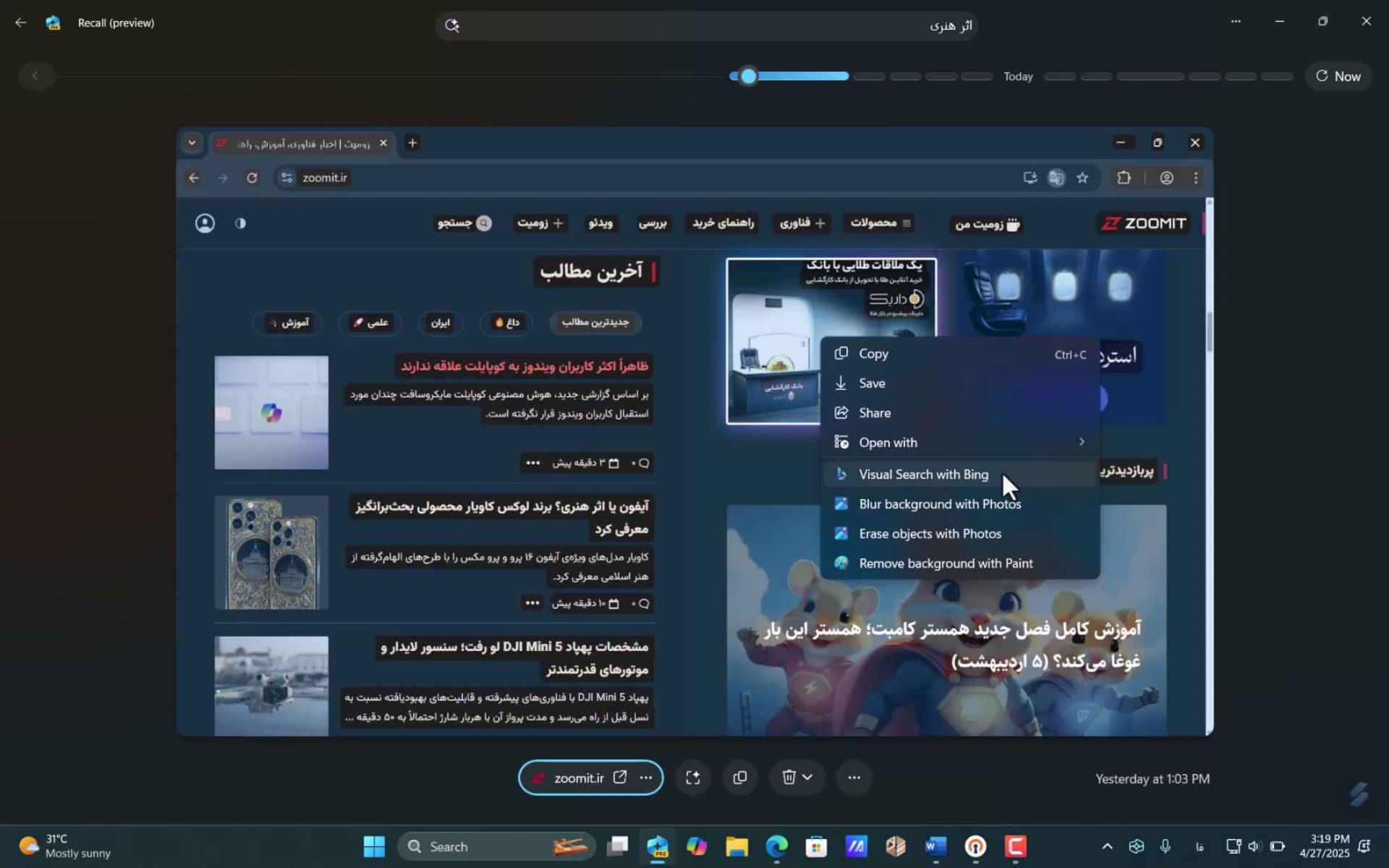Select Blur background with Photos

(x=961, y=504)
